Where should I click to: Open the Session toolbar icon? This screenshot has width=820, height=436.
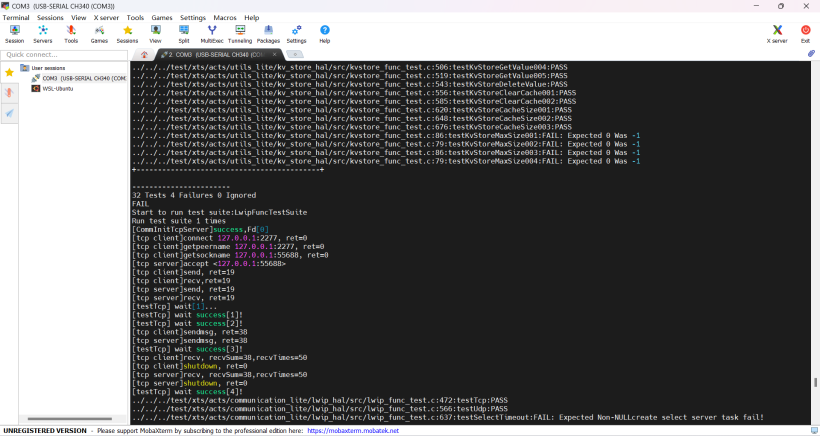point(15,35)
